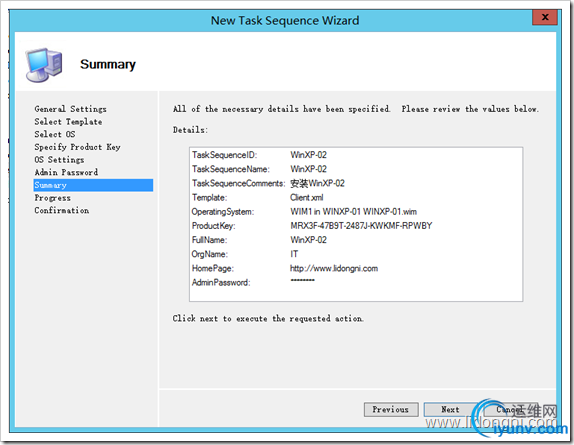
Task: Go to the Select OS step
Action: [55, 134]
